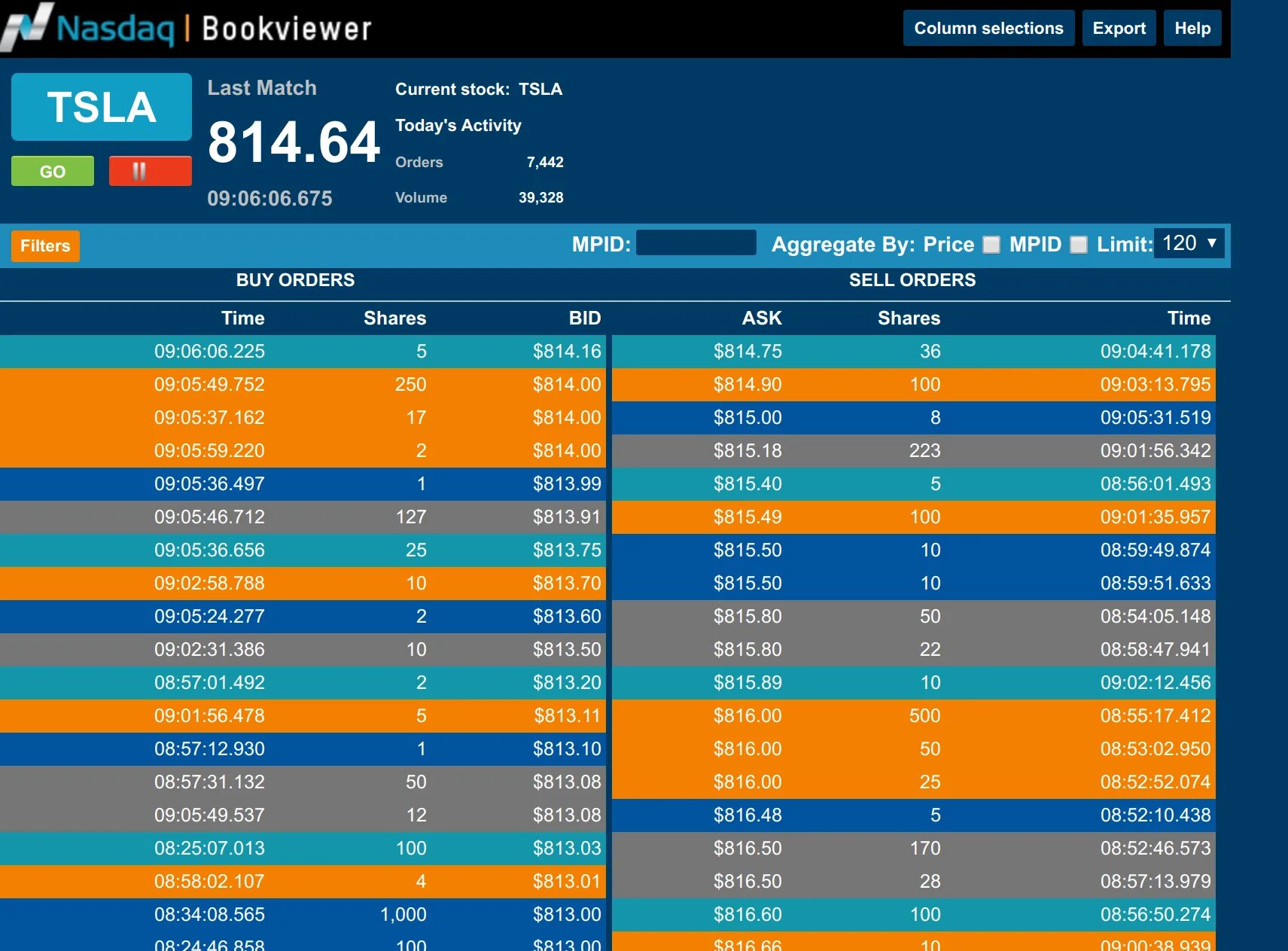1288x951 pixels.
Task: Click the Volume value 39,328
Action: [x=540, y=197]
